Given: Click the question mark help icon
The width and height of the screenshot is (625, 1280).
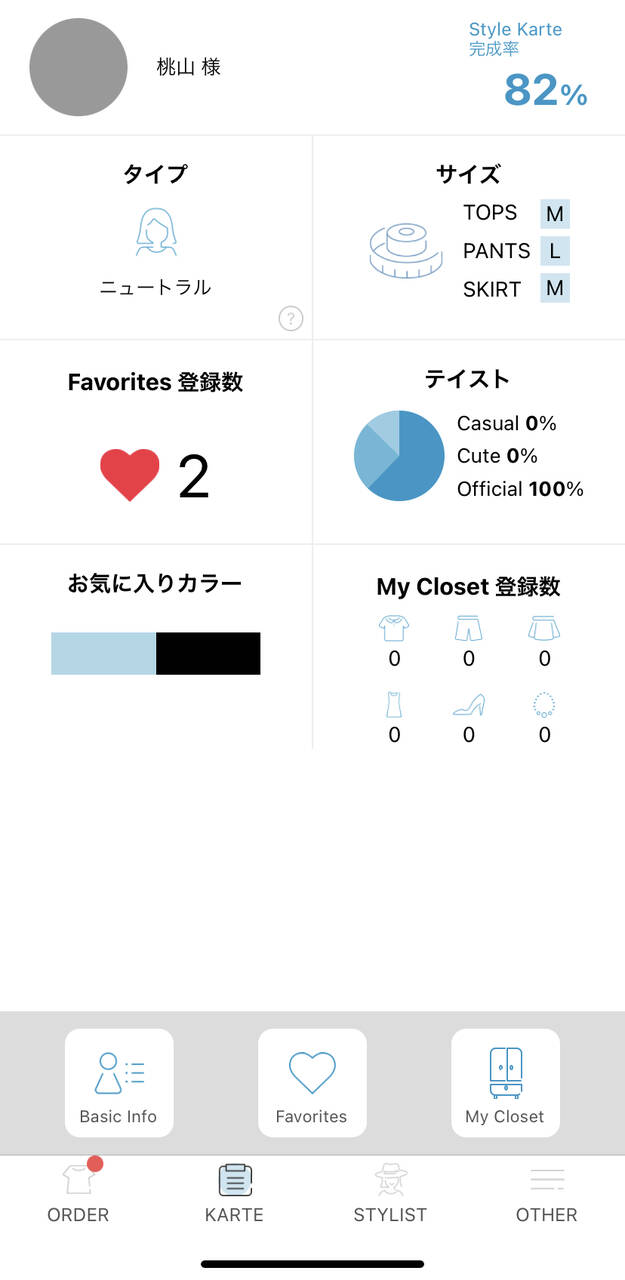Looking at the screenshot, I should click(x=290, y=319).
